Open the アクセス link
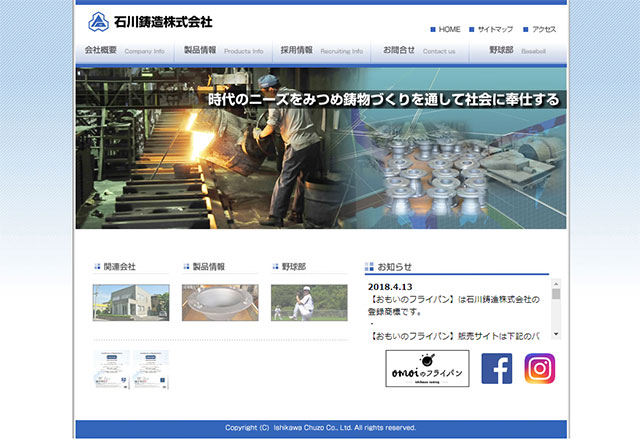 point(540,29)
